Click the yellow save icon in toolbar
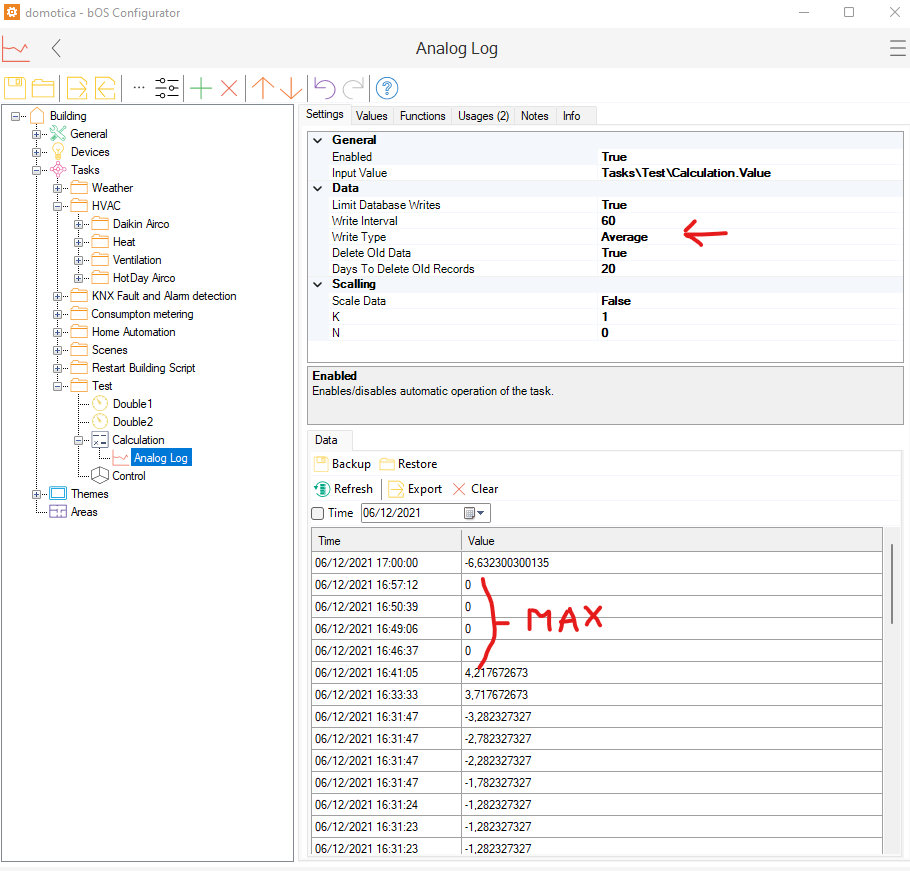 pos(15,88)
